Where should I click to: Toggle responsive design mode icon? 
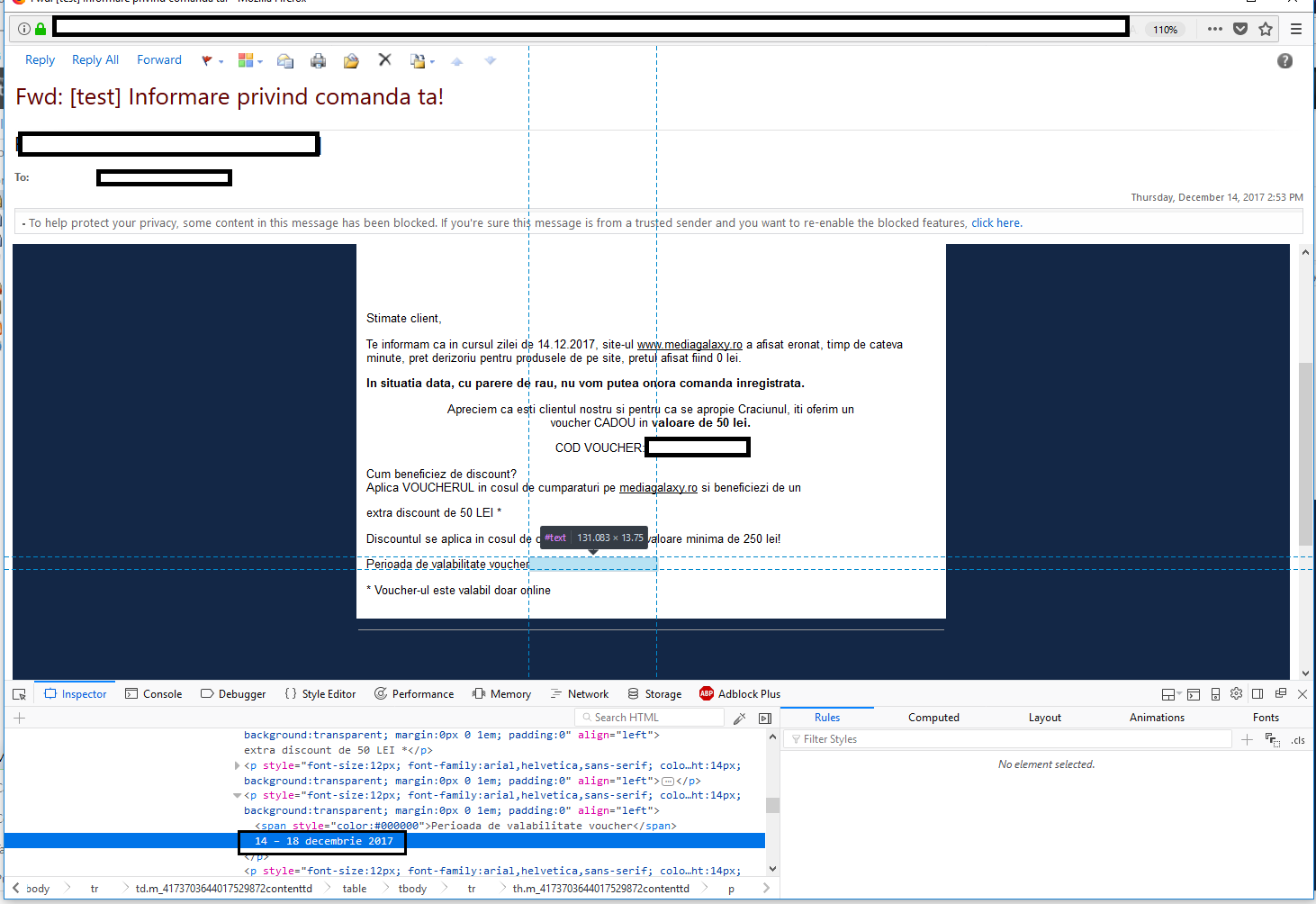coord(1215,694)
